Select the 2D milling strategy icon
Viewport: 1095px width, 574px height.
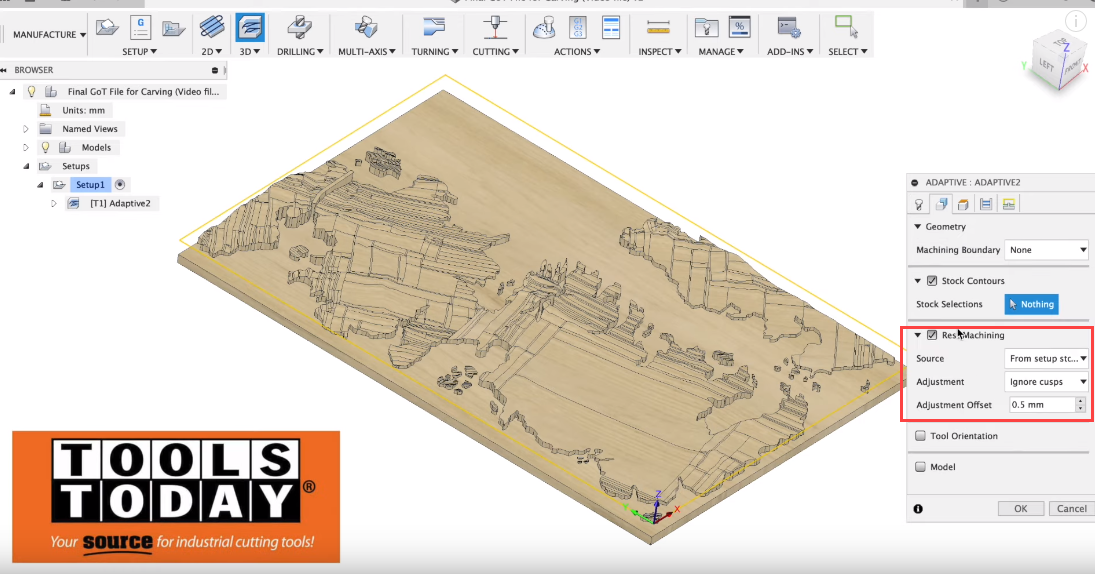click(212, 28)
